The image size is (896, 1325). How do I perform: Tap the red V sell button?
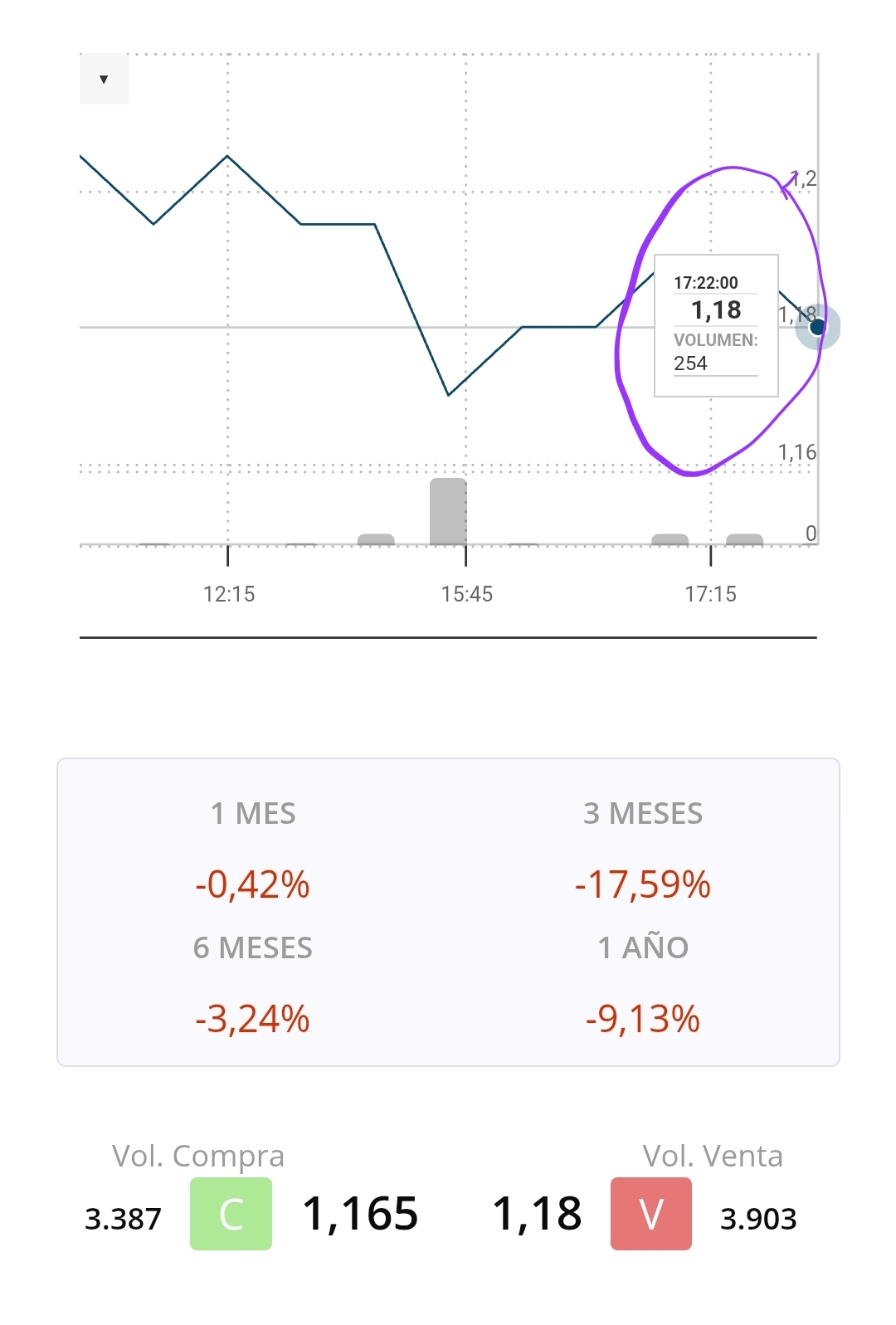[x=651, y=1213]
